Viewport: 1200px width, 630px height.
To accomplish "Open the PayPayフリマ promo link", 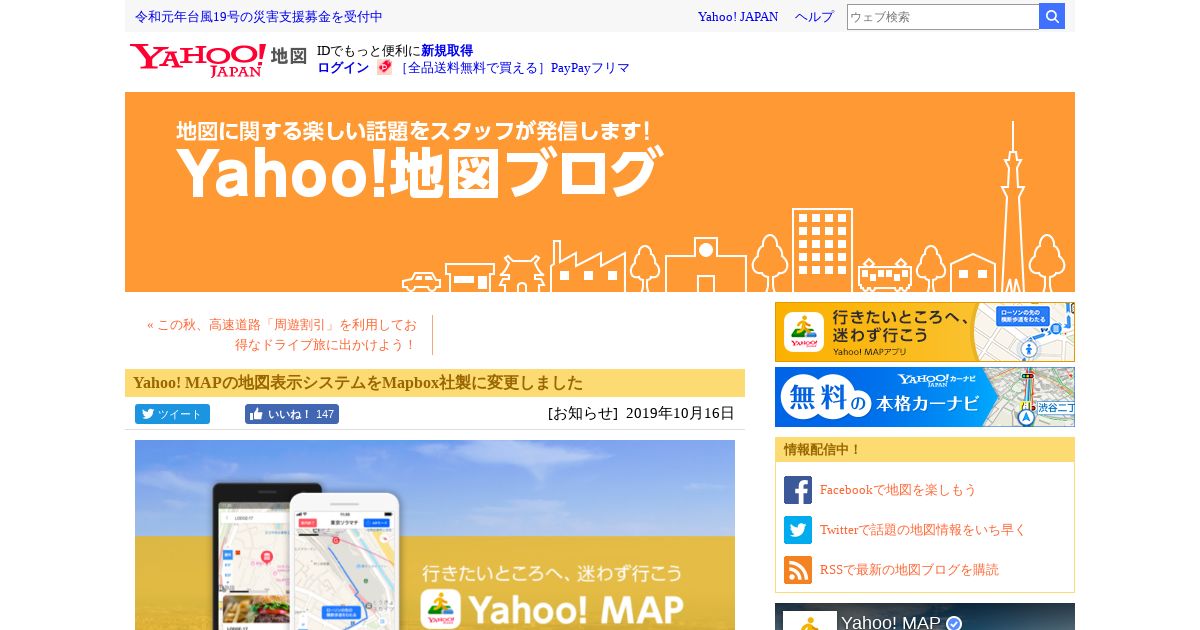I will pos(515,68).
